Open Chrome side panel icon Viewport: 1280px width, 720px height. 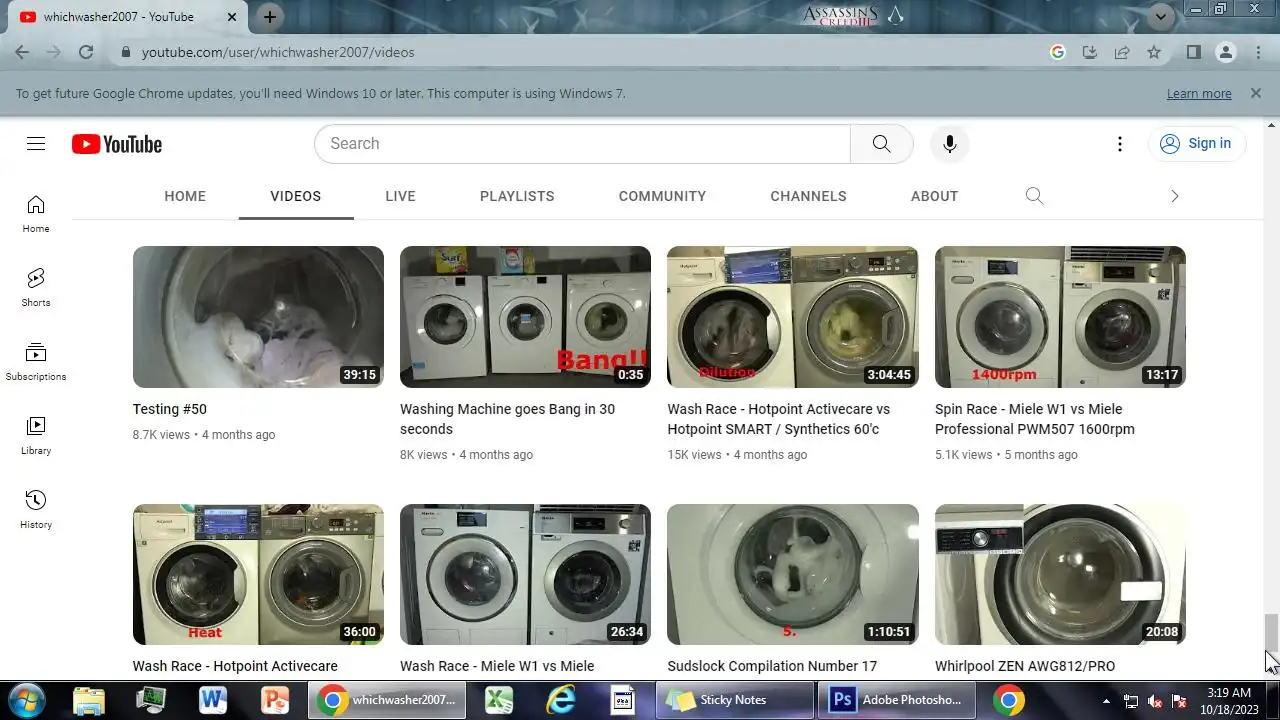(x=1193, y=52)
